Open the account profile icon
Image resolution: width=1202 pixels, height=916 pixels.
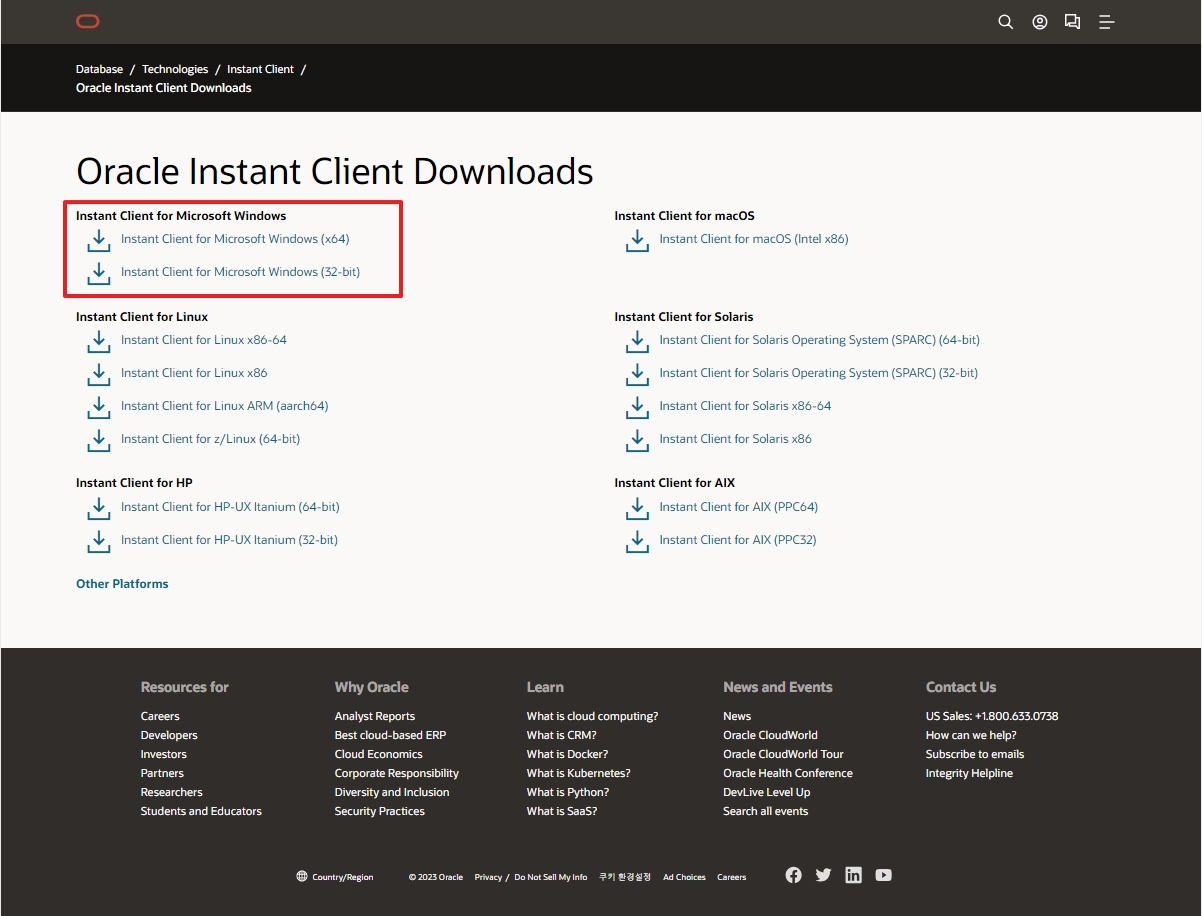1040,22
